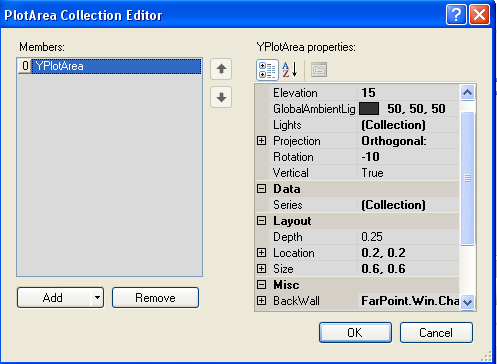497x364 pixels.
Task: Click the Projection value Orthogonal
Action: [394, 141]
